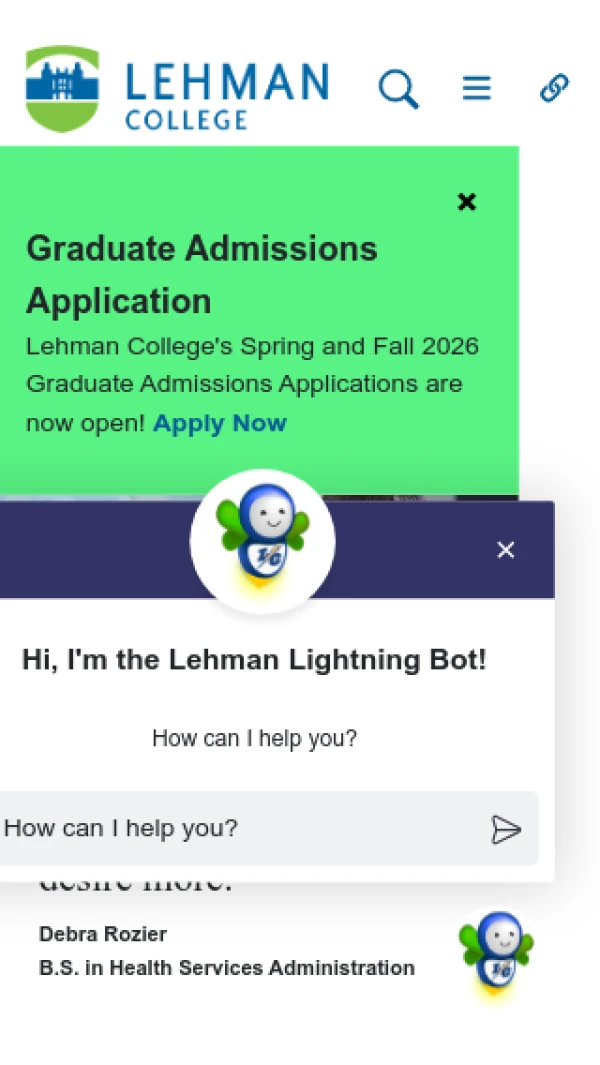
Task: Click the chain-link quick links icon
Action: pos(554,89)
